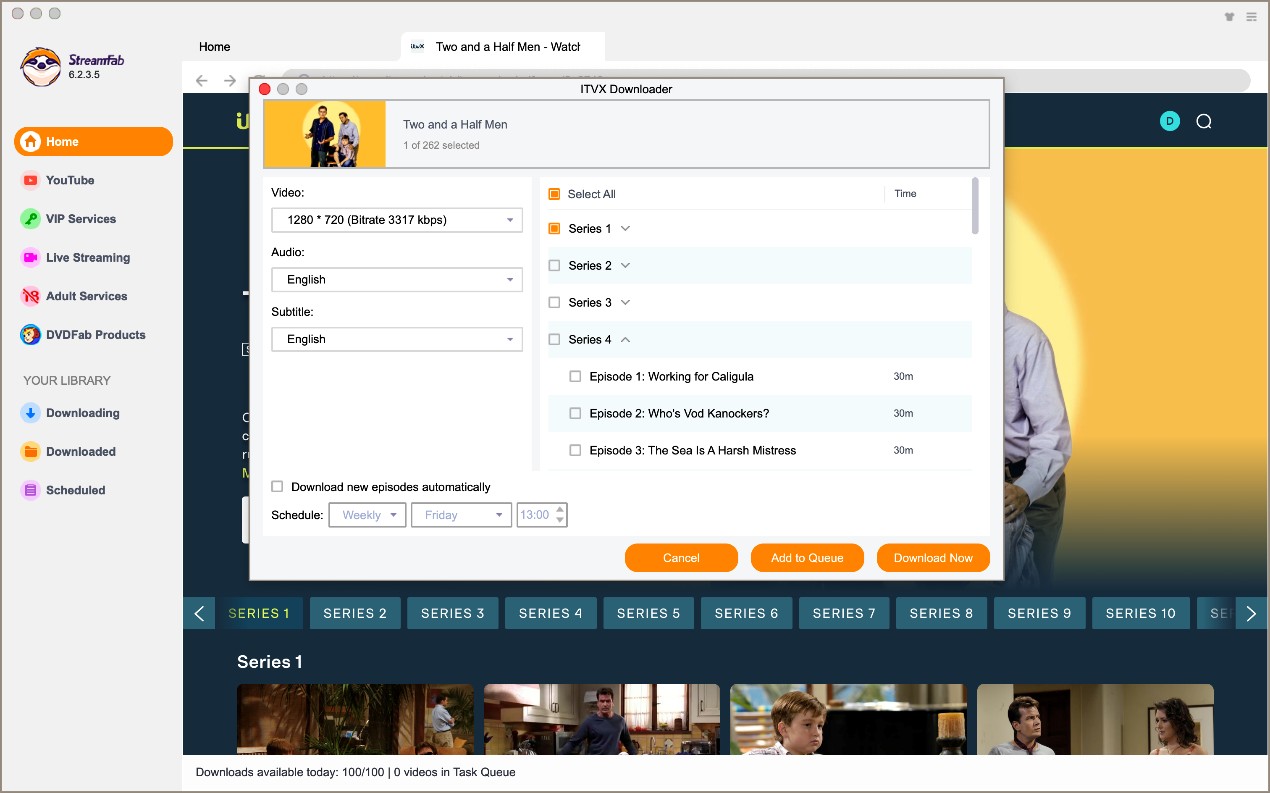Image resolution: width=1270 pixels, height=793 pixels.
Task: Check Episode 1: Working for Caligula
Action: coord(575,377)
